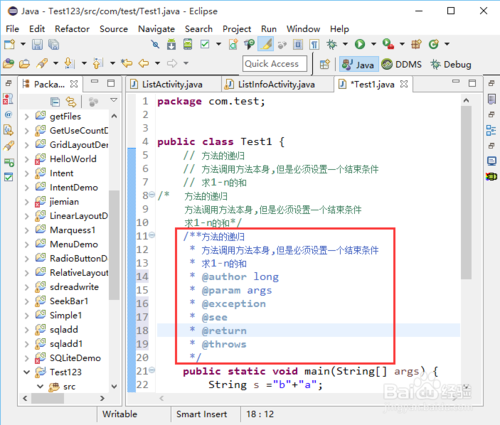Open the New file dropdown arrow

[23, 44]
